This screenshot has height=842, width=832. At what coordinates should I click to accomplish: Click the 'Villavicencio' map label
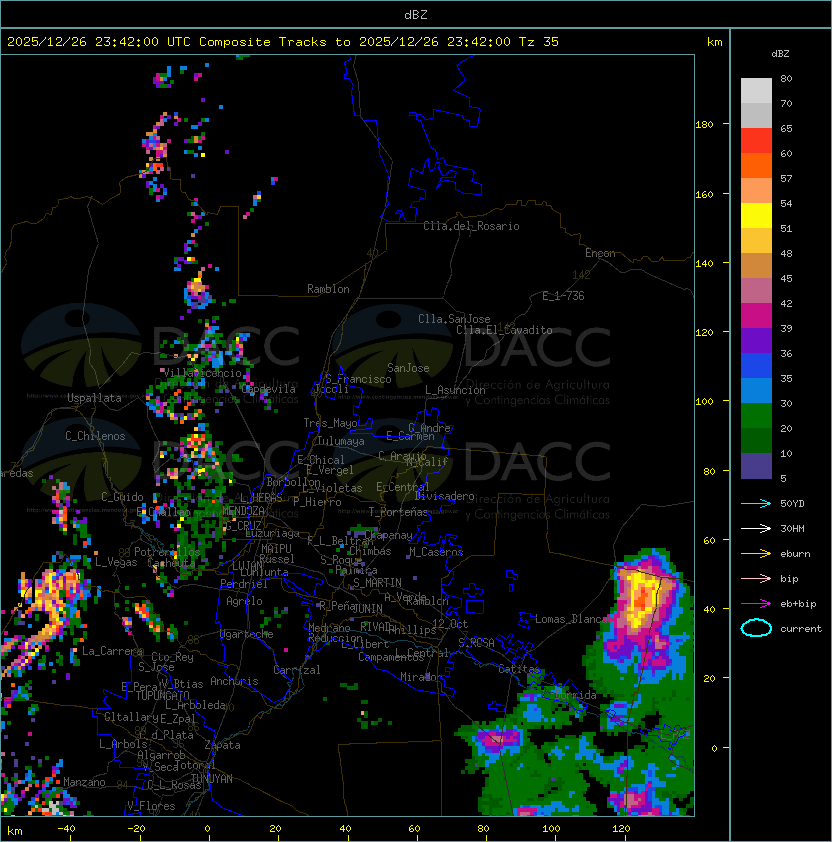(202, 373)
